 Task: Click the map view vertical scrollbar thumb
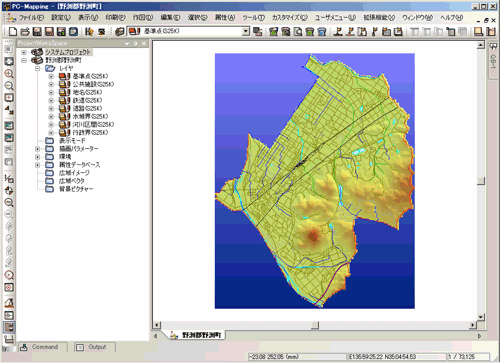(481, 181)
